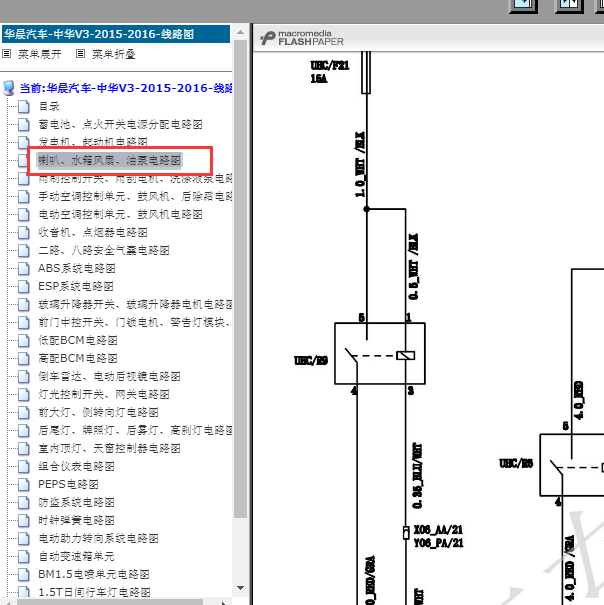Click relay label UEC/R9 in the diagram
This screenshot has height=605, width=604.
coord(311,361)
